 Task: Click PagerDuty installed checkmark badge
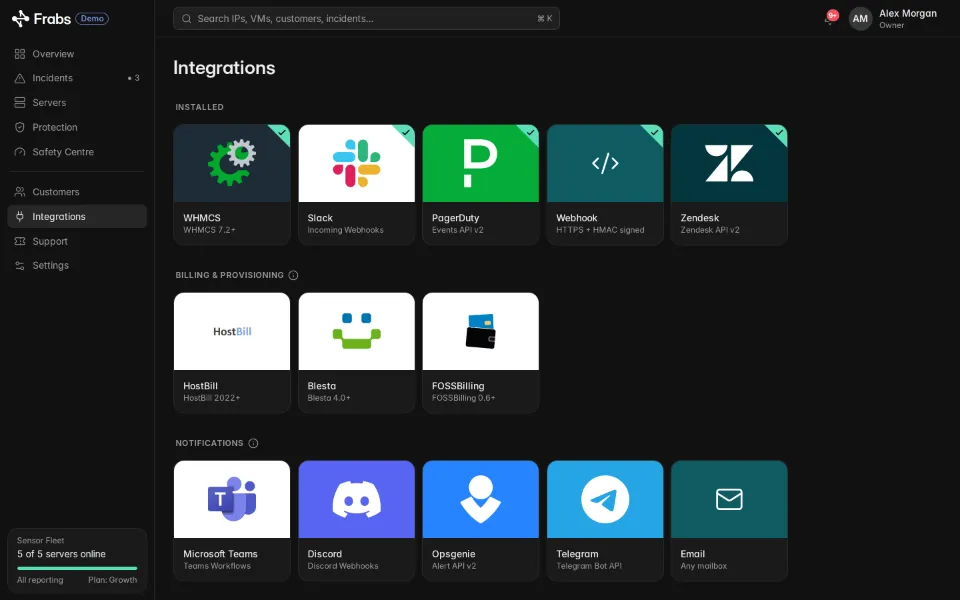coord(530,133)
